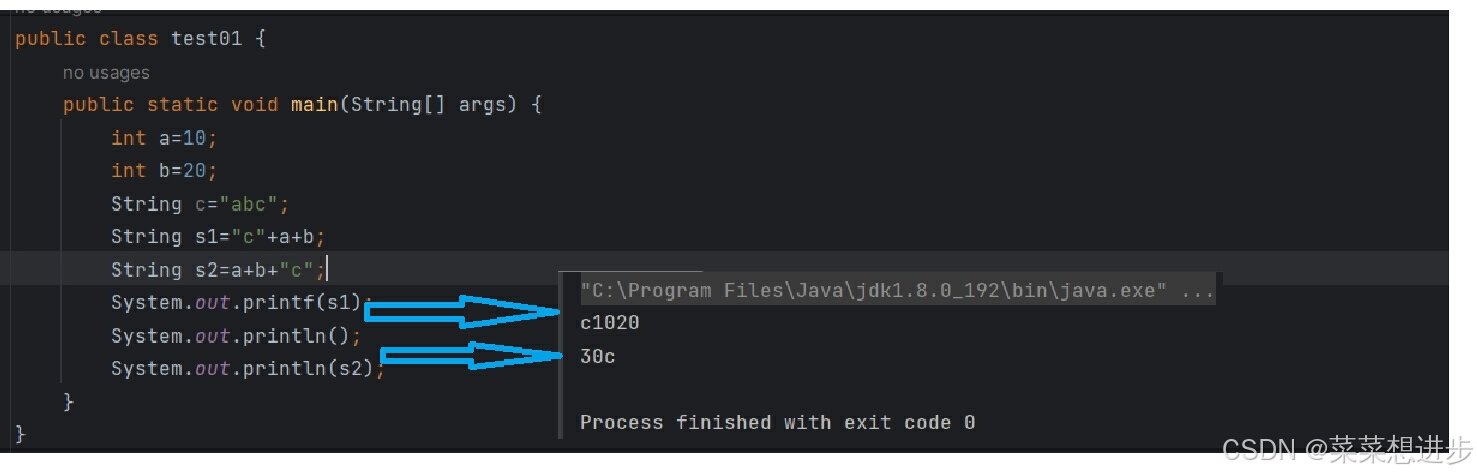Click the String s1 declaration line
This screenshot has width=1477, height=476.
click(x=218, y=237)
